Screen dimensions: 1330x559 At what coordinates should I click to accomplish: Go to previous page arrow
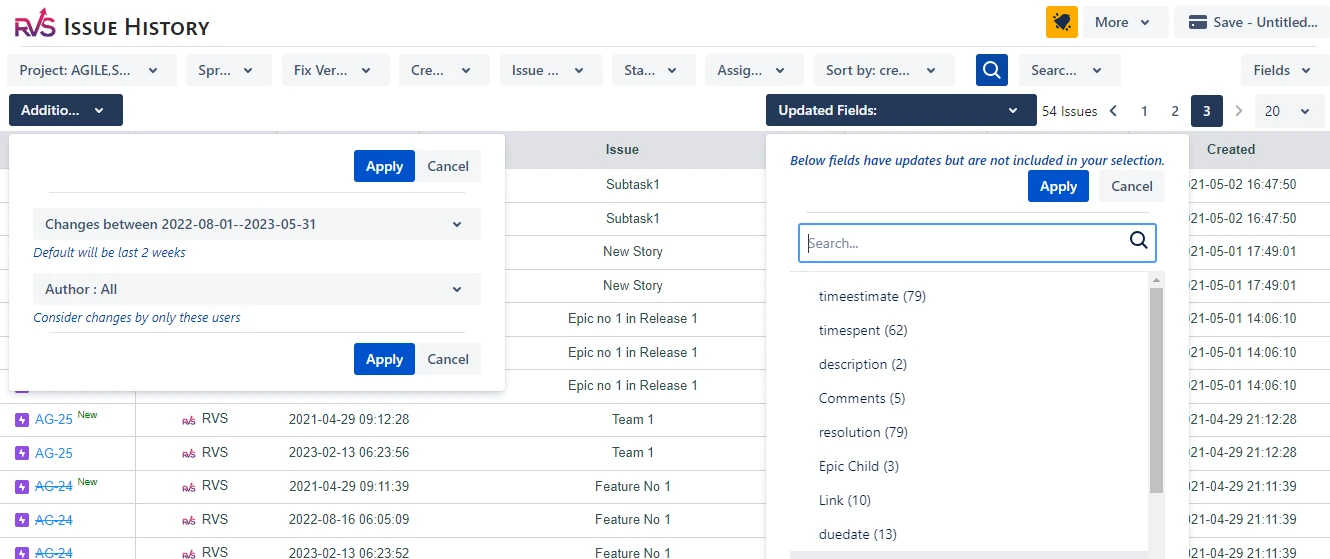tap(1114, 111)
